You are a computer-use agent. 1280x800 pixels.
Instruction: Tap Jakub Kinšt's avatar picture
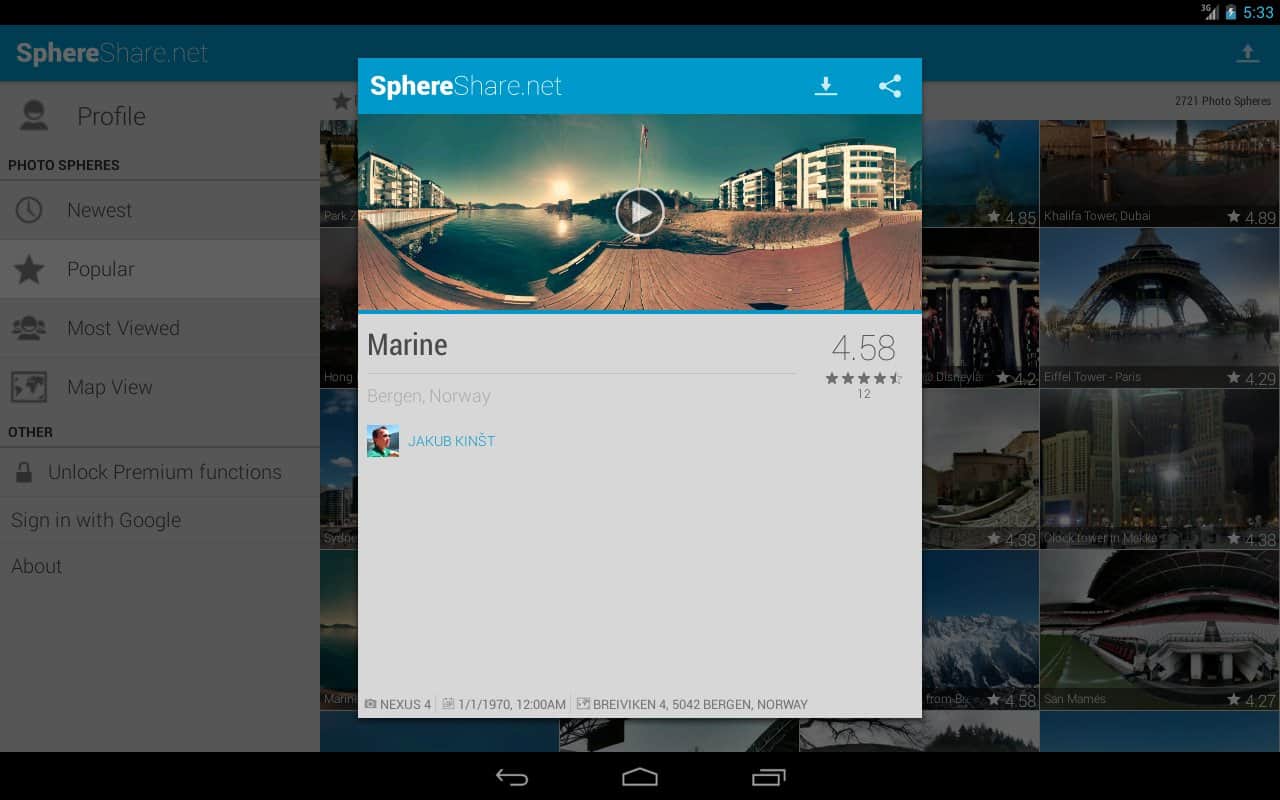click(x=383, y=441)
